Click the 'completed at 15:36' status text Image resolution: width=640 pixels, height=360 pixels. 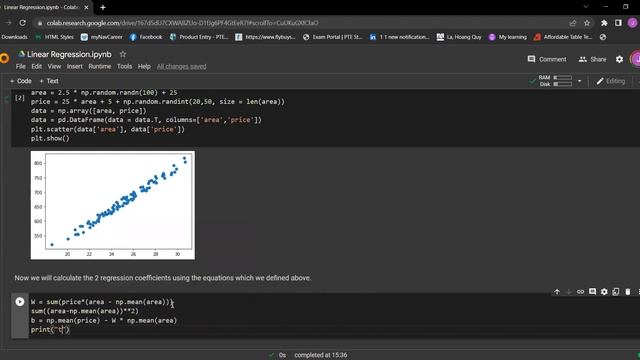[x=320, y=355]
